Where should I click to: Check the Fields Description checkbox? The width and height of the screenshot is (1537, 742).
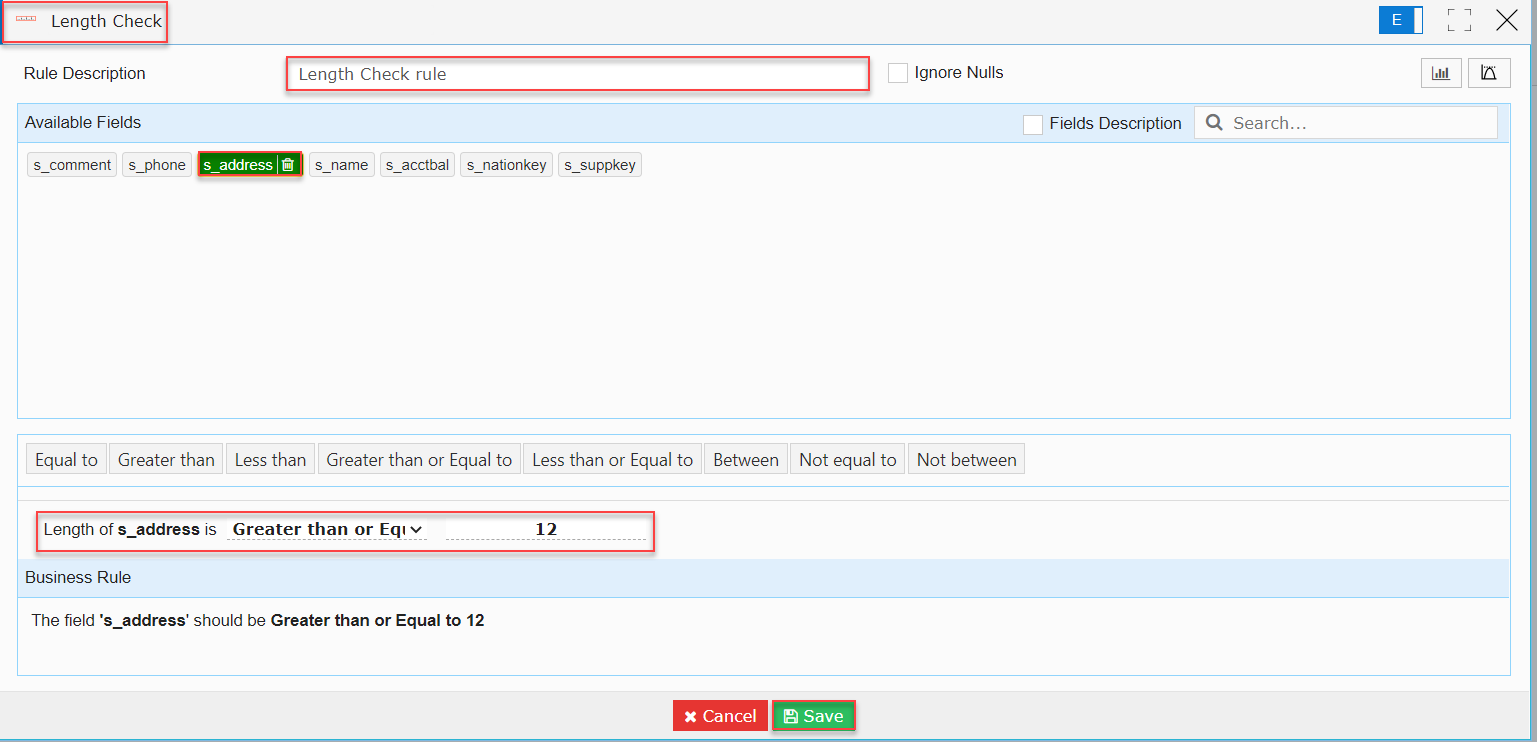1033,124
